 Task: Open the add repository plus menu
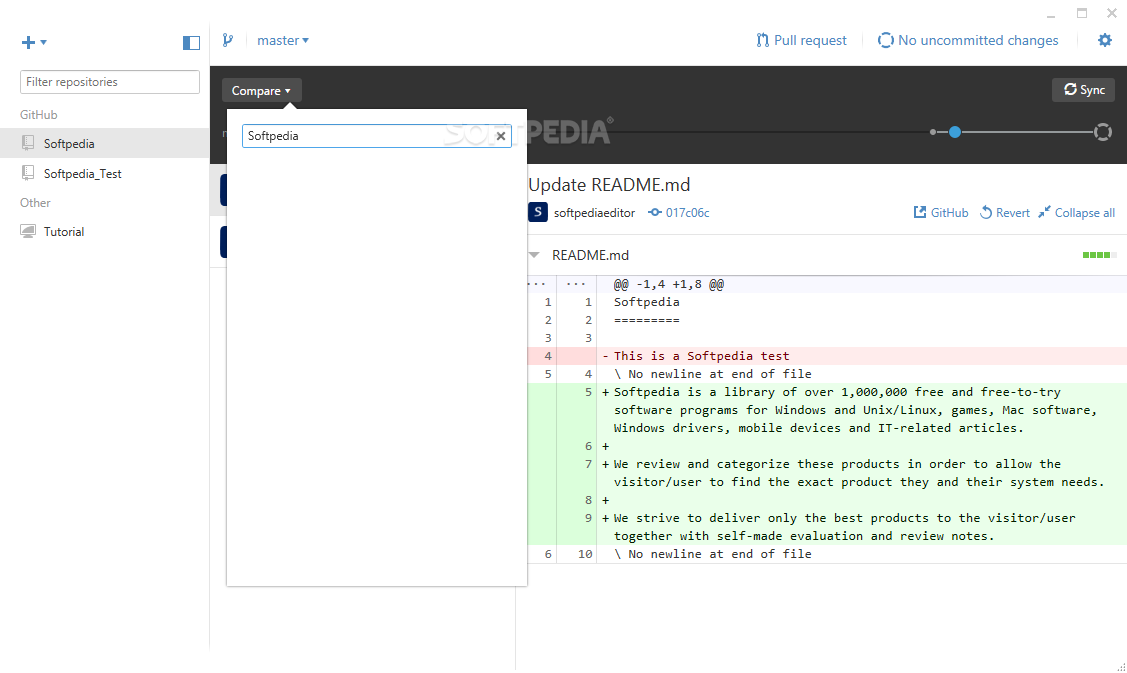[34, 42]
